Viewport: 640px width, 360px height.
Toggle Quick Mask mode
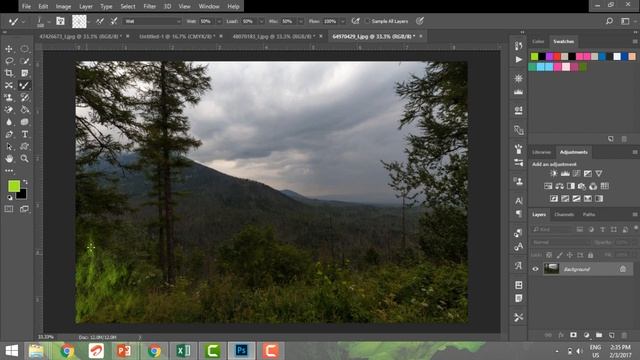(9, 209)
